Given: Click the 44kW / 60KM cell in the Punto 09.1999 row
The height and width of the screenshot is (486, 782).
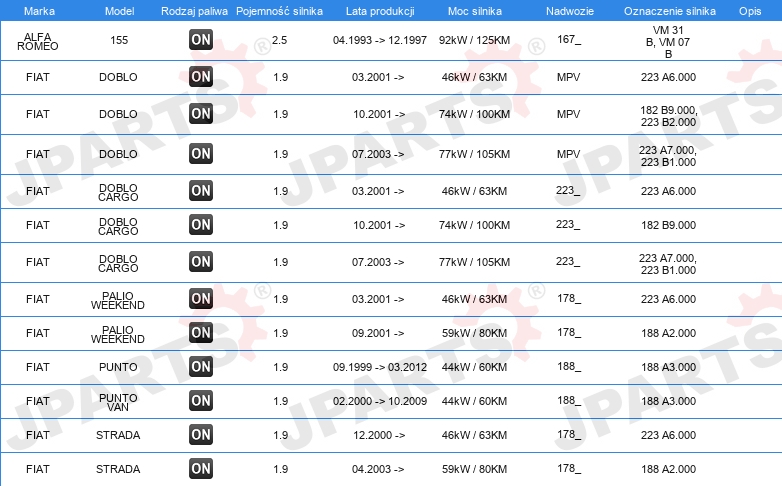Looking at the screenshot, I should 474,367.
